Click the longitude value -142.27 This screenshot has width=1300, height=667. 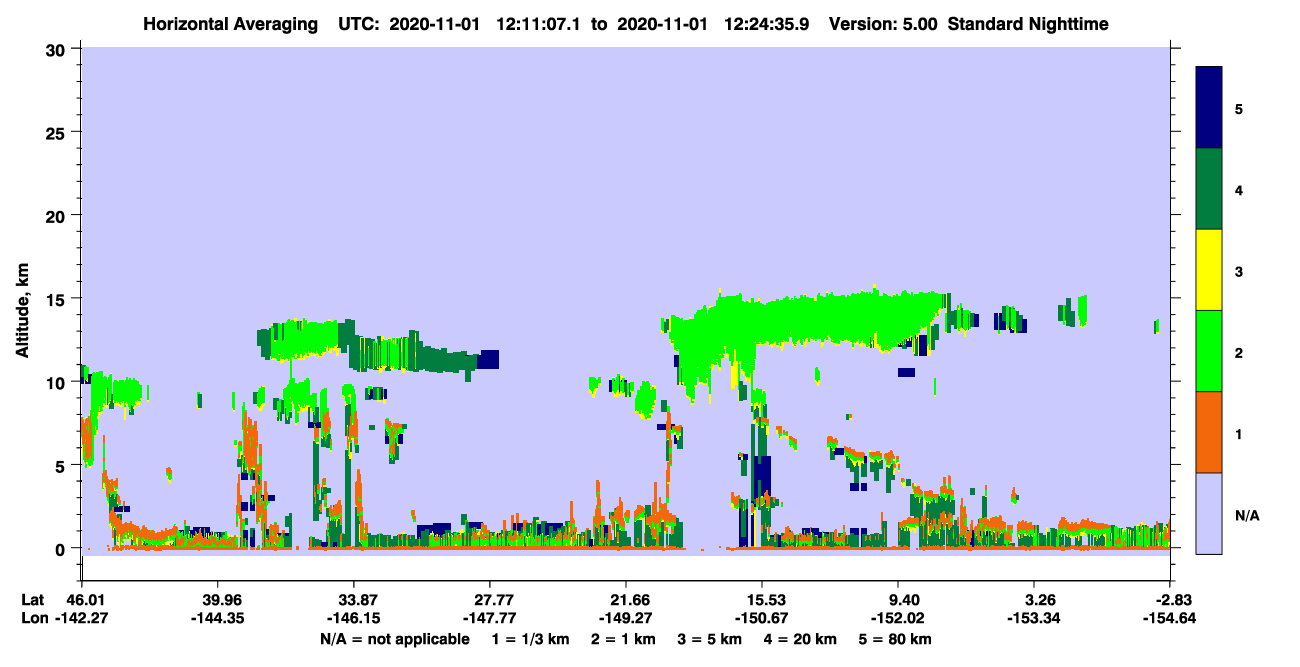(82, 618)
